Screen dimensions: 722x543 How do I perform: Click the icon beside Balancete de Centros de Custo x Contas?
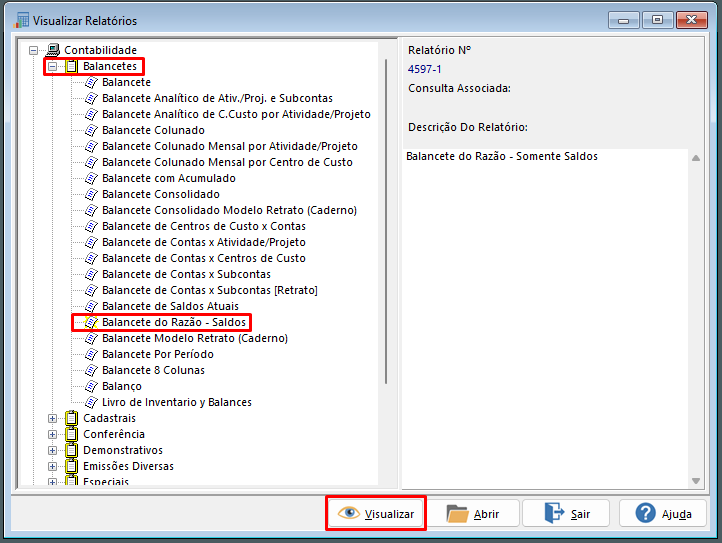coord(91,226)
